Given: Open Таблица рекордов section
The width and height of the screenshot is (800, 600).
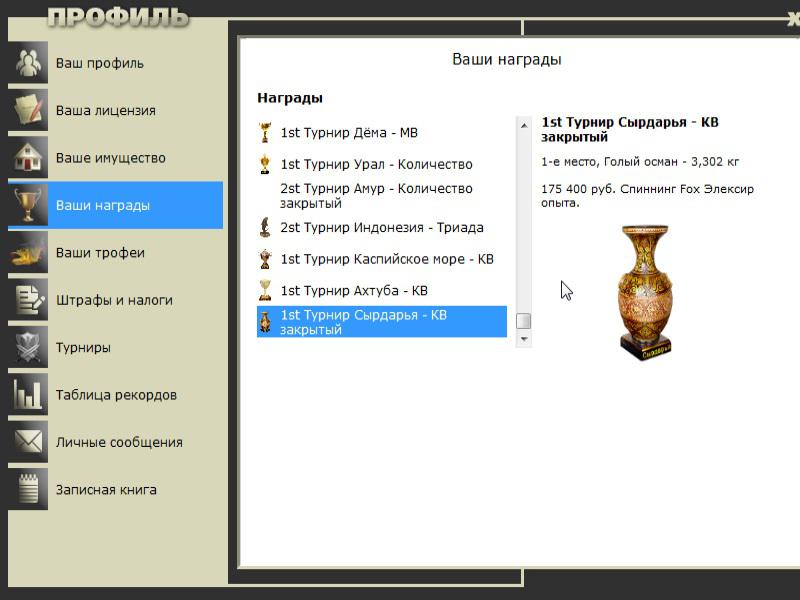Looking at the screenshot, I should [x=115, y=395].
